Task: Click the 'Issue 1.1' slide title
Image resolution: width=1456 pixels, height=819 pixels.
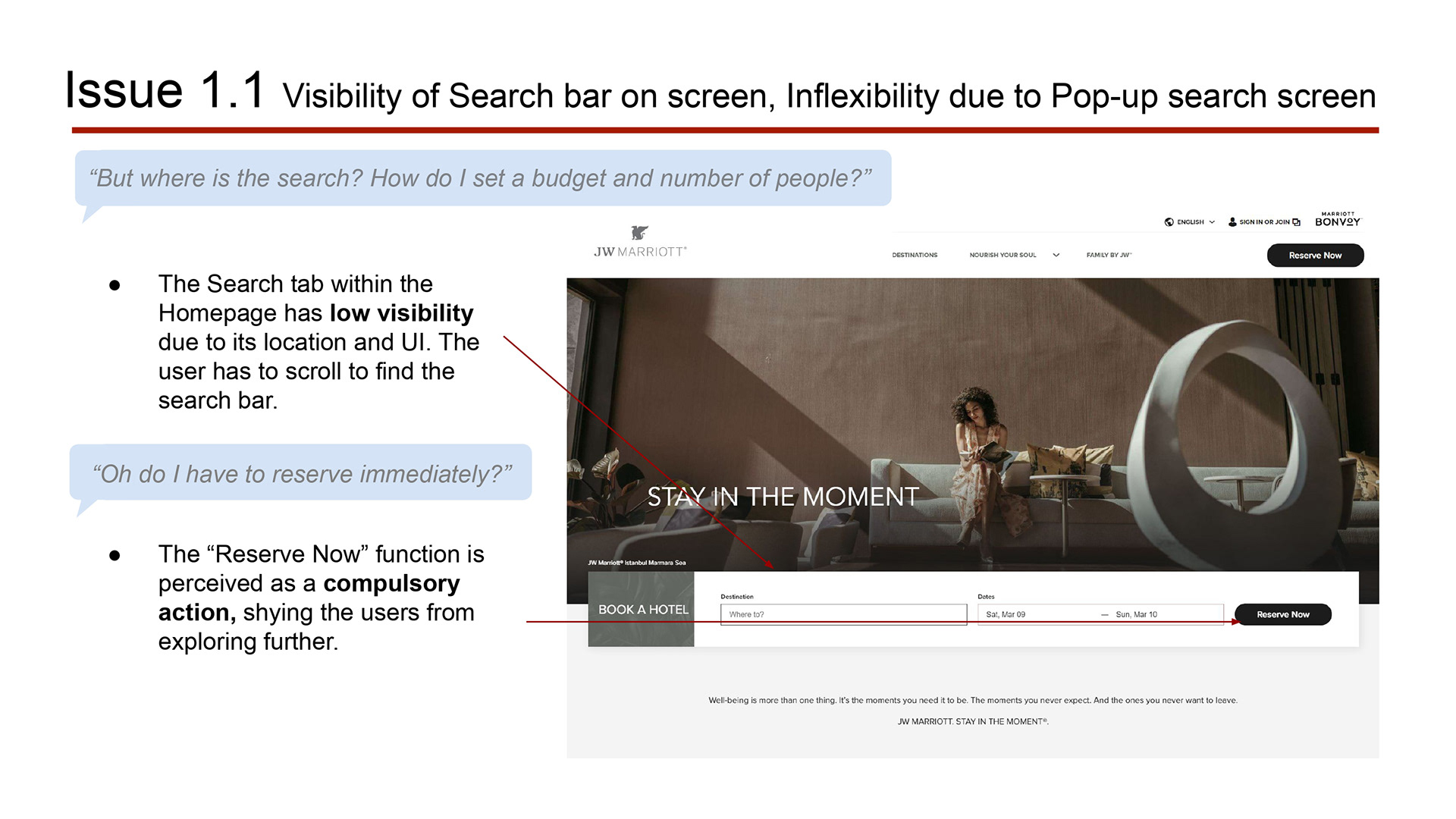Action: pos(165,90)
